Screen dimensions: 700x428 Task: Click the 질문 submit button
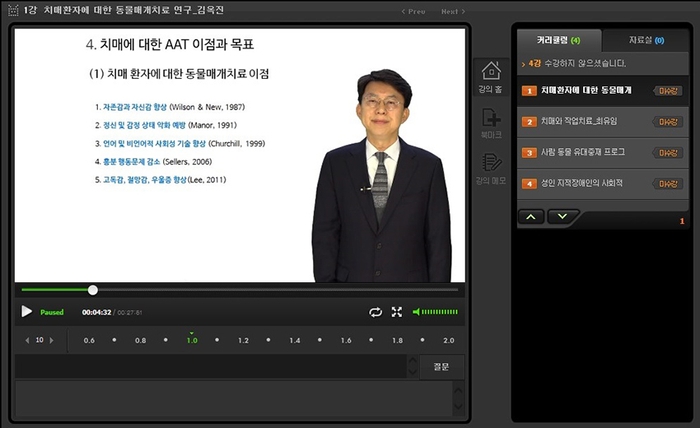[441, 367]
